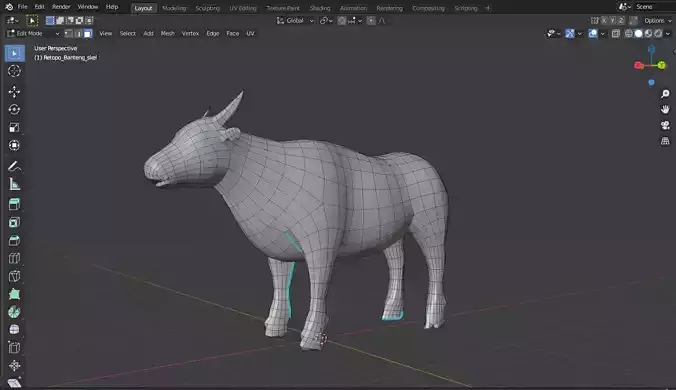Toggle viewport overlays

[593, 34]
